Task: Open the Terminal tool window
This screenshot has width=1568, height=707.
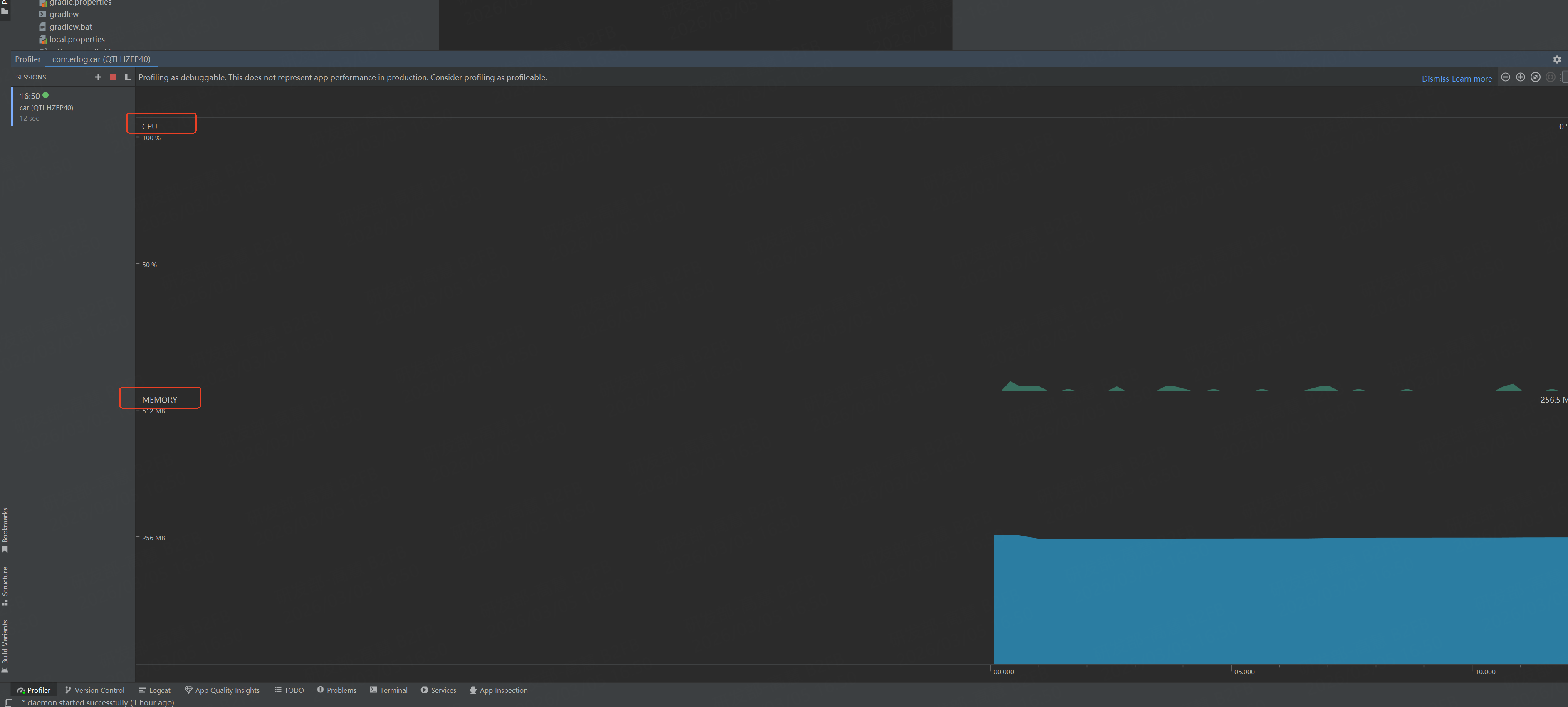Action: pyautogui.click(x=388, y=690)
